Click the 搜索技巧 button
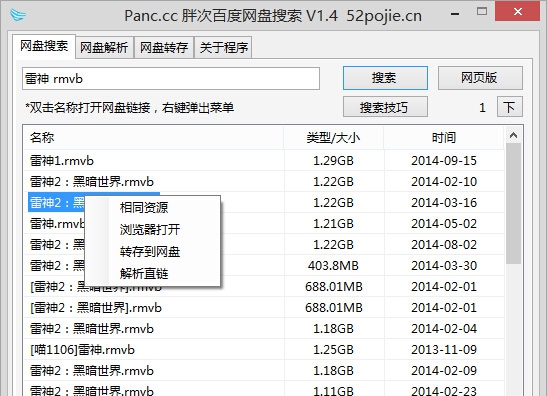 click(x=385, y=107)
